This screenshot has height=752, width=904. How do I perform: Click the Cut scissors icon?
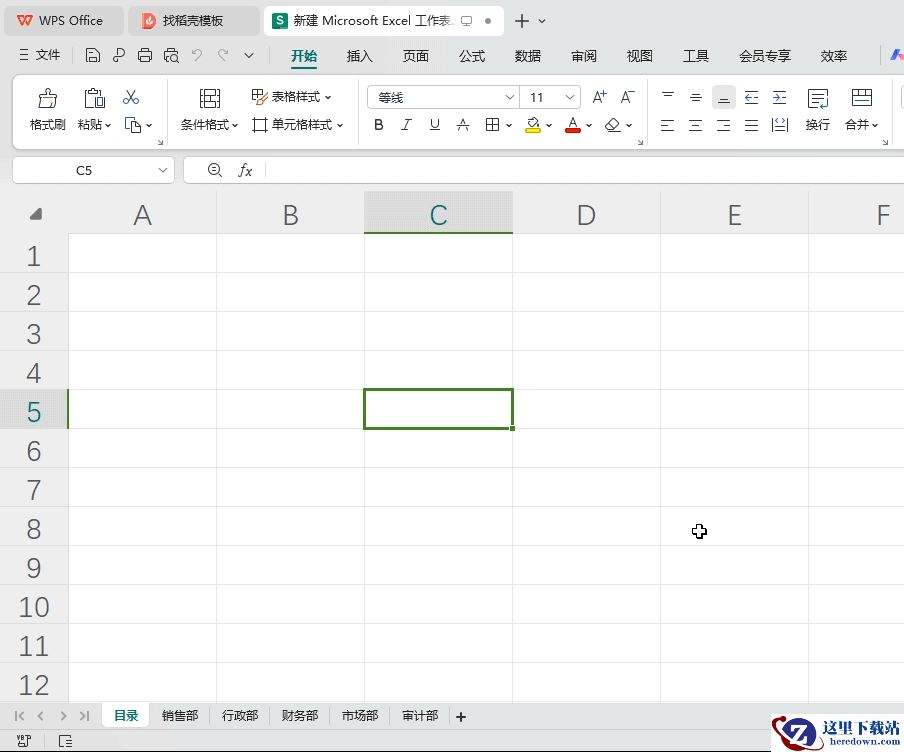tap(131, 97)
